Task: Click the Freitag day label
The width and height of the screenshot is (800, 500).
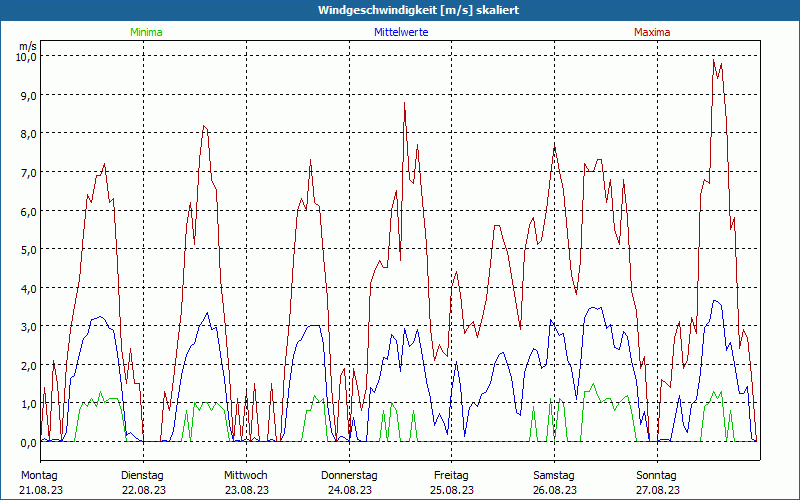Action: click(451, 476)
